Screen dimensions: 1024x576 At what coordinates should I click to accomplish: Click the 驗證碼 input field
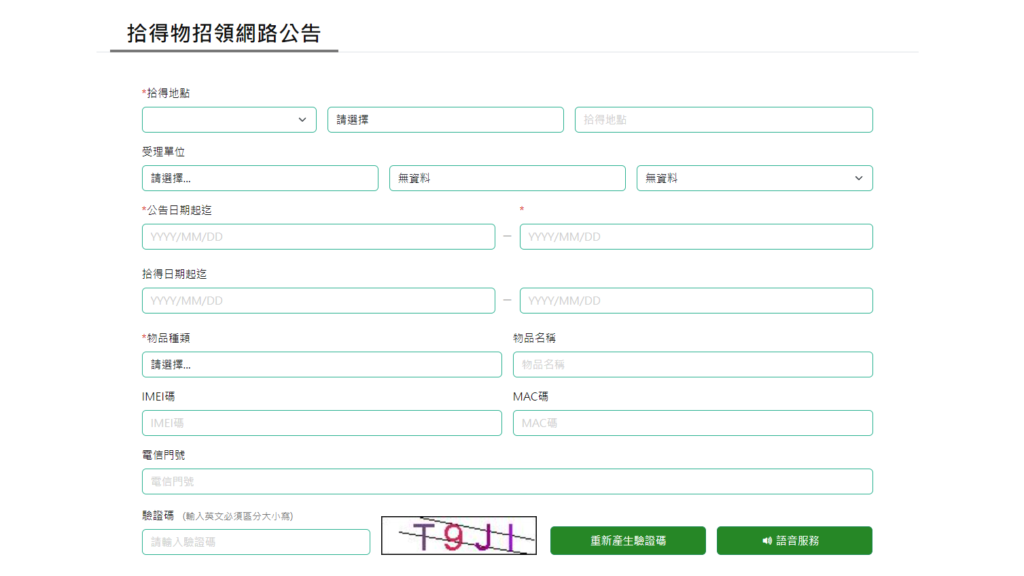point(256,542)
